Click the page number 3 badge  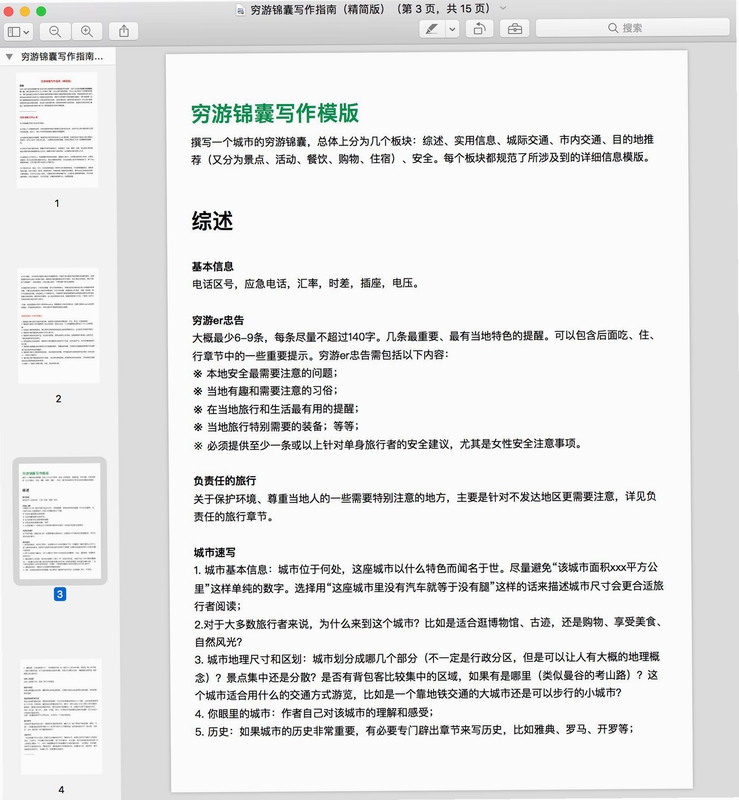click(60, 594)
